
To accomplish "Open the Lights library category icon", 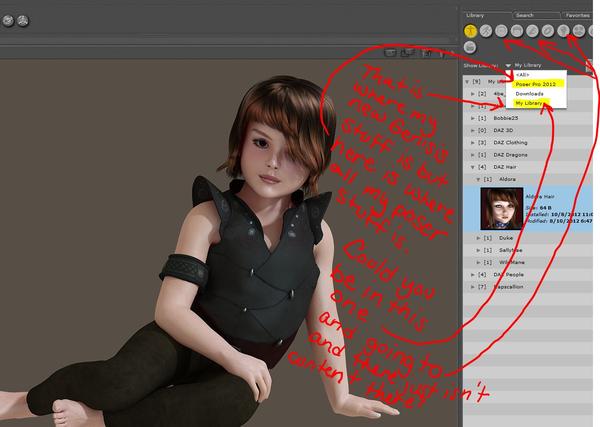I will [563, 31].
